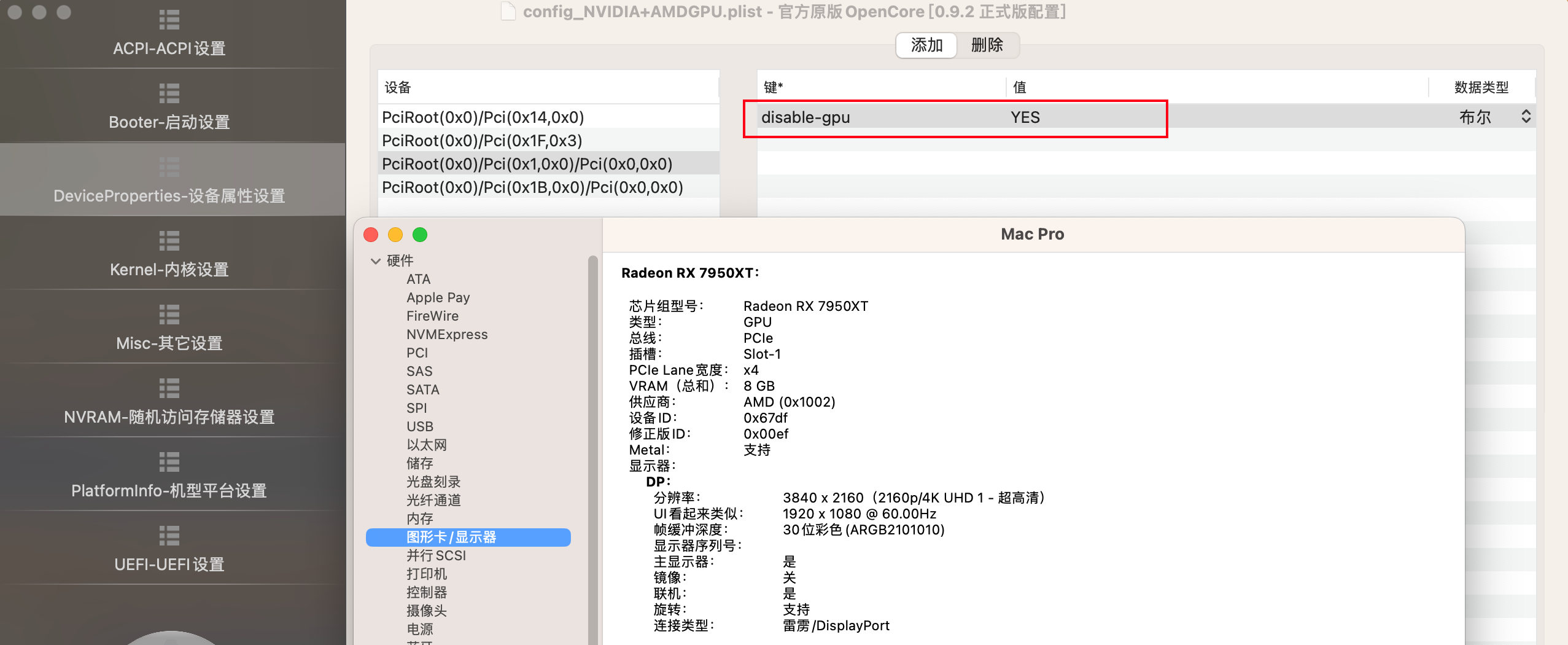This screenshot has height=645, width=1568.
Task: Select 并行 SCSI in hardware list
Action: [x=436, y=555]
